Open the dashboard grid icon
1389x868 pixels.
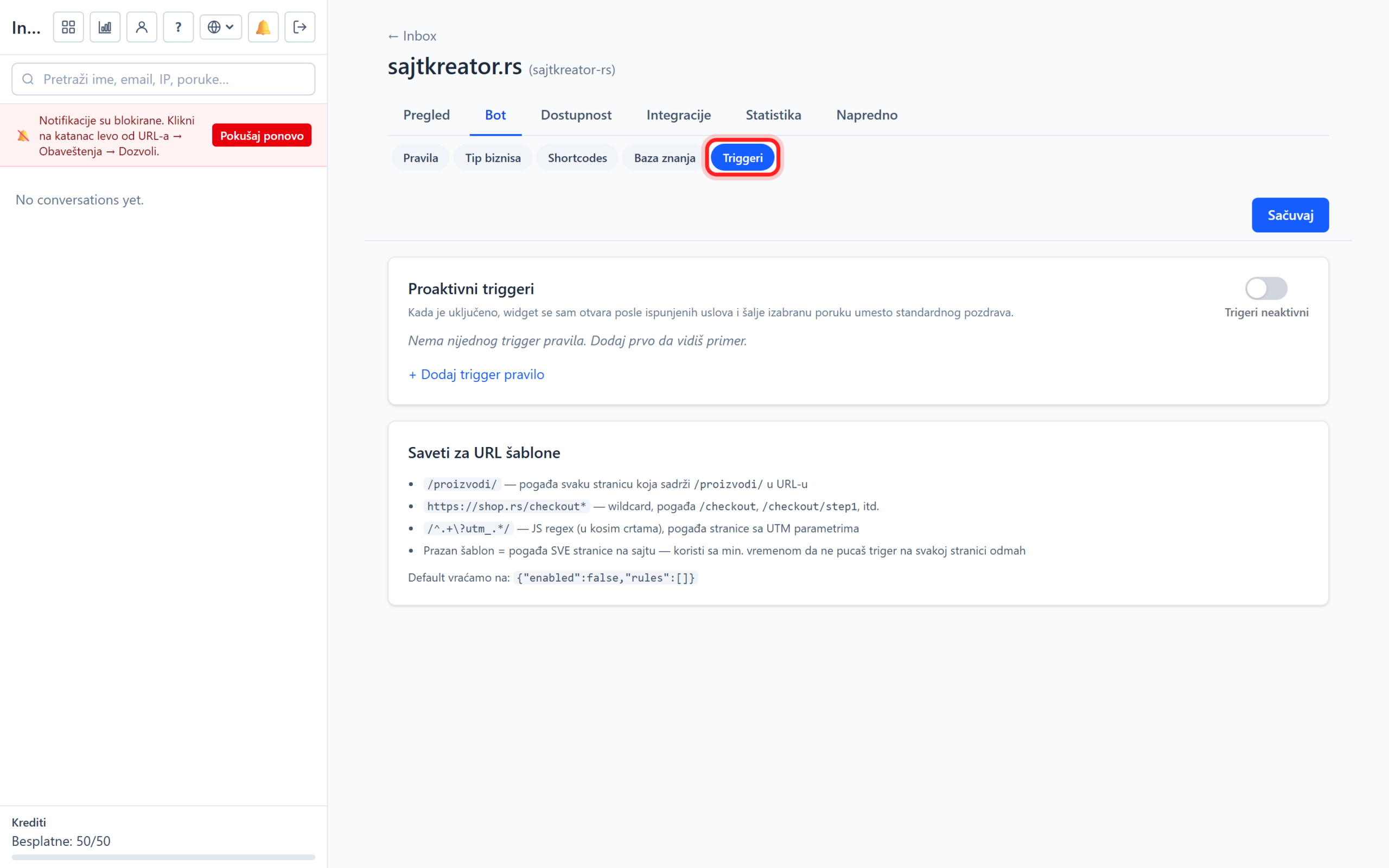coord(68,27)
